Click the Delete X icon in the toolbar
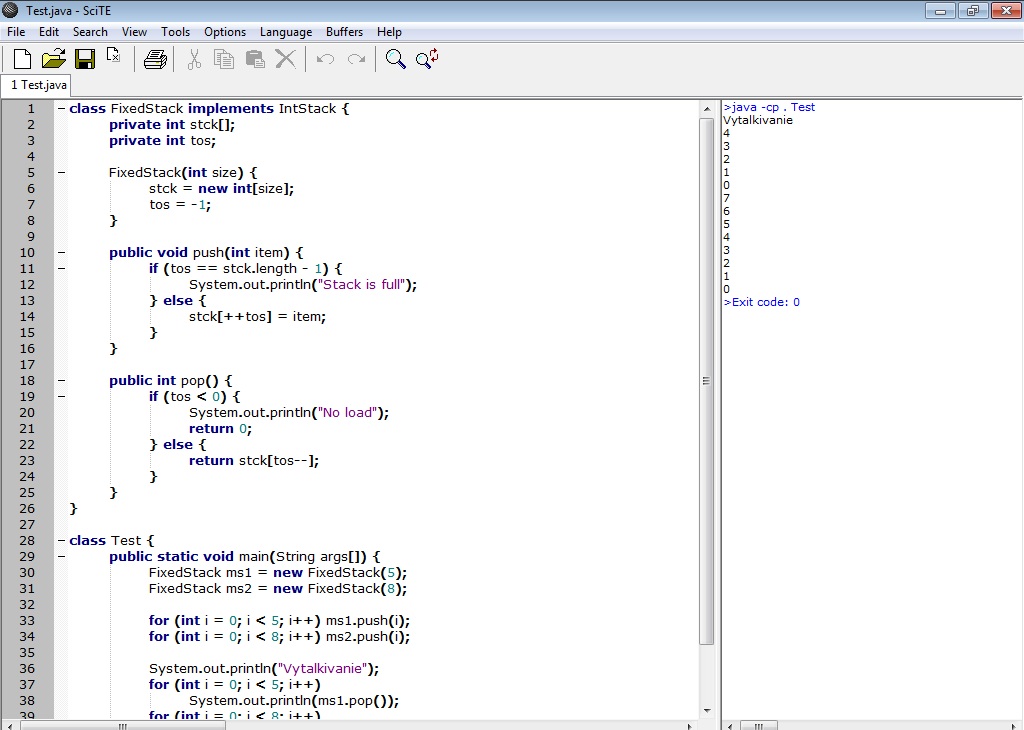The height and width of the screenshot is (730, 1024). point(285,59)
